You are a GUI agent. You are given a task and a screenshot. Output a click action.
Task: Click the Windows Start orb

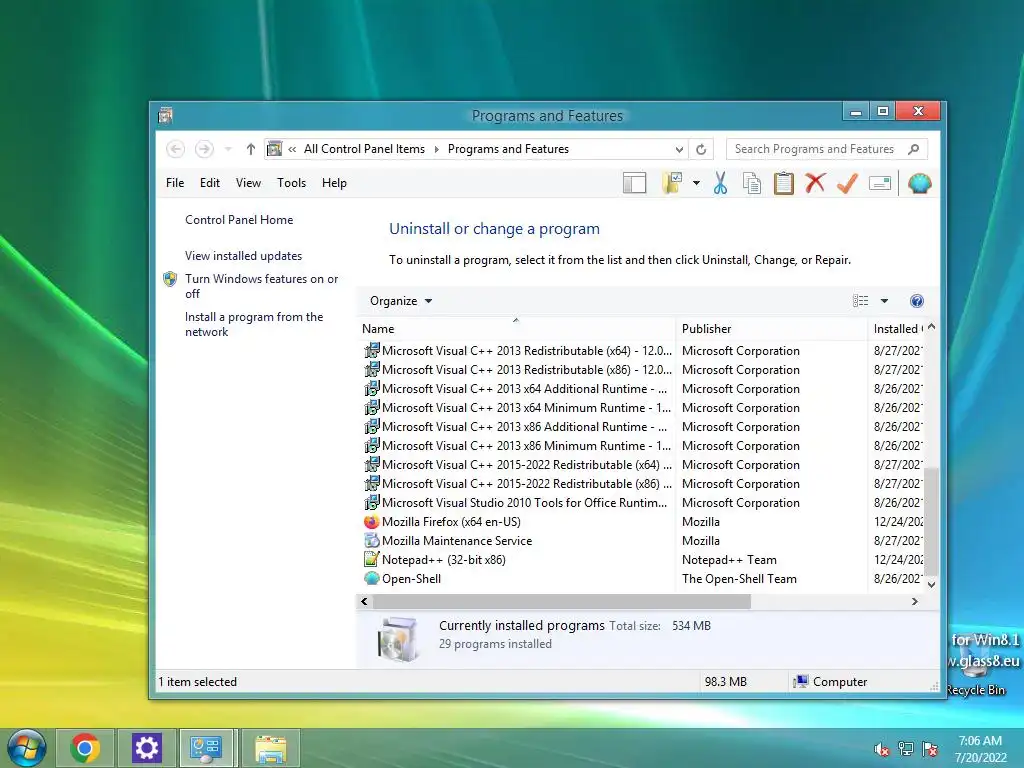click(26, 748)
